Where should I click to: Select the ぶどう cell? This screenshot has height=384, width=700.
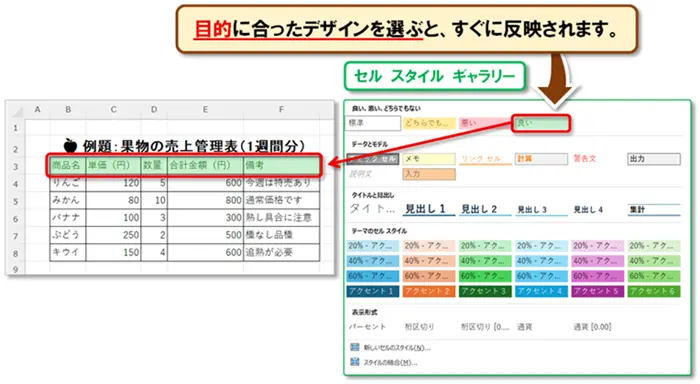point(68,235)
